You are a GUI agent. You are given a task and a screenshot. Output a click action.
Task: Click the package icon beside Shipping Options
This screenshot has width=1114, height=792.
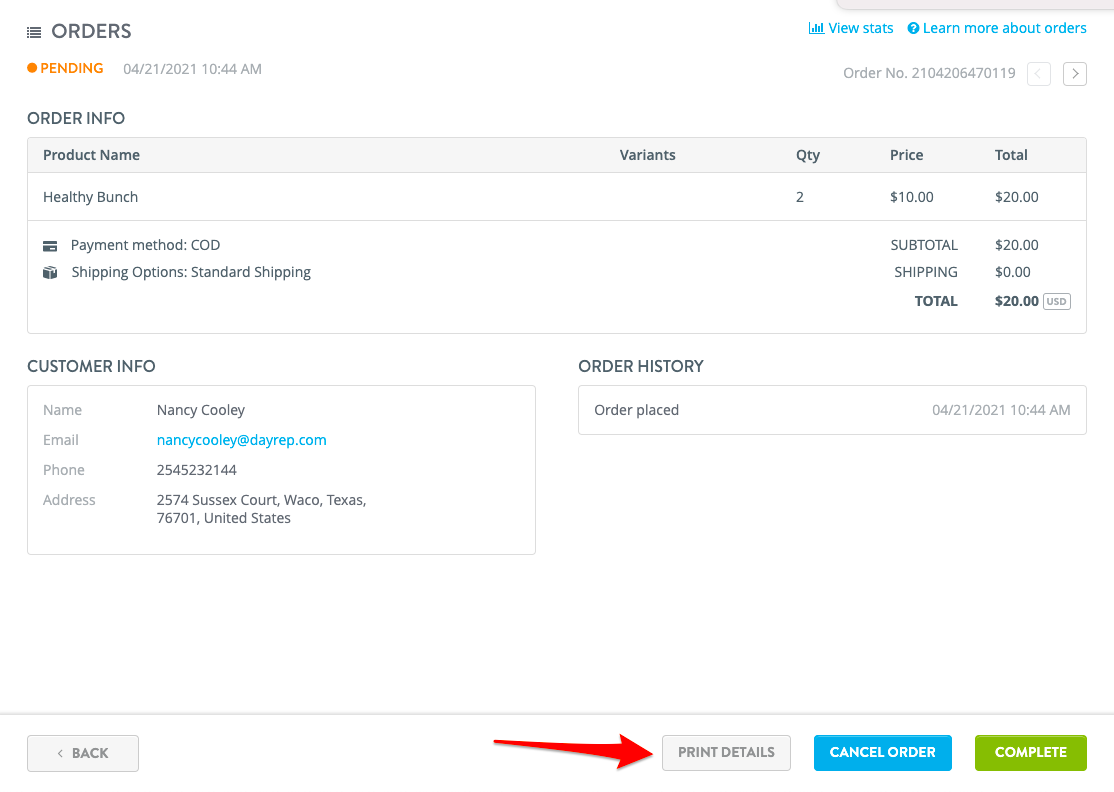pyautogui.click(x=50, y=271)
